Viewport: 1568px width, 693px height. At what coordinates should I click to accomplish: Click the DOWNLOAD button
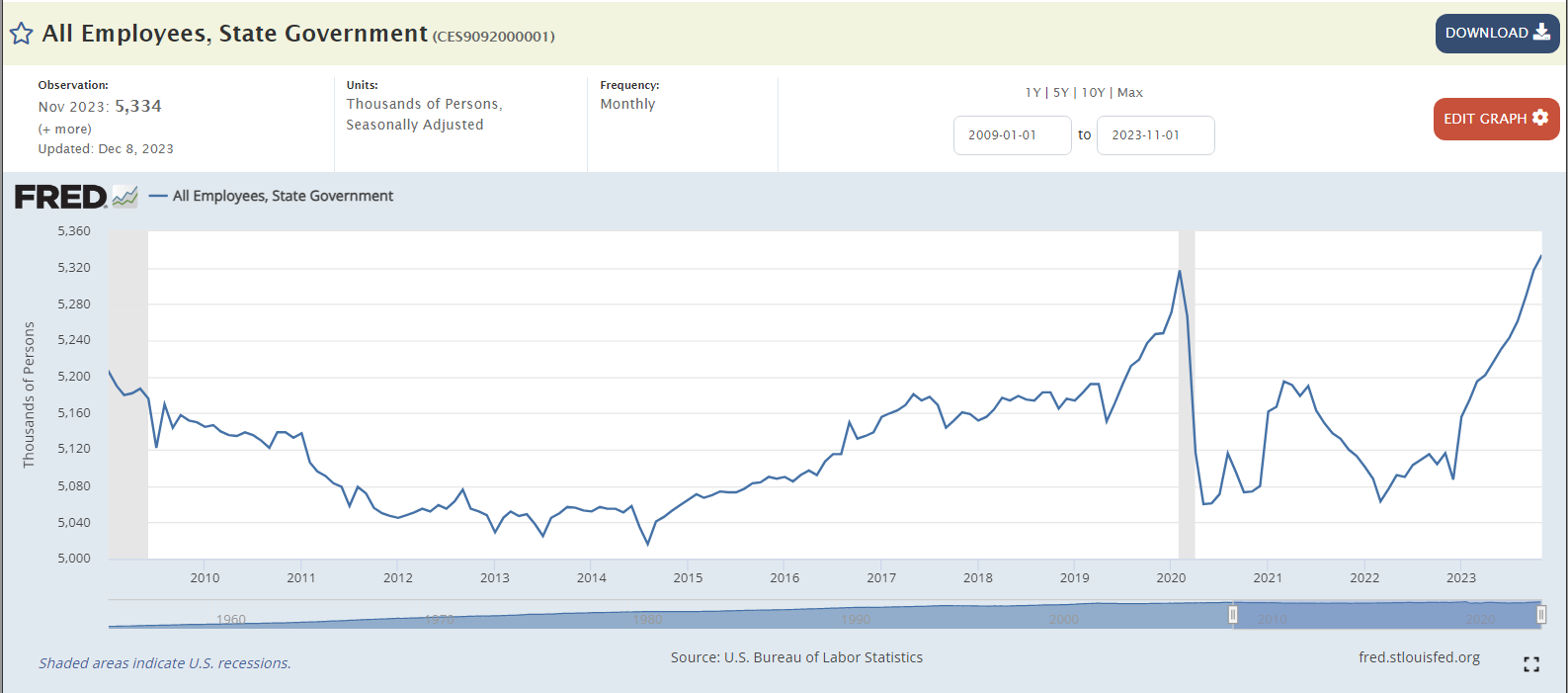[1497, 34]
